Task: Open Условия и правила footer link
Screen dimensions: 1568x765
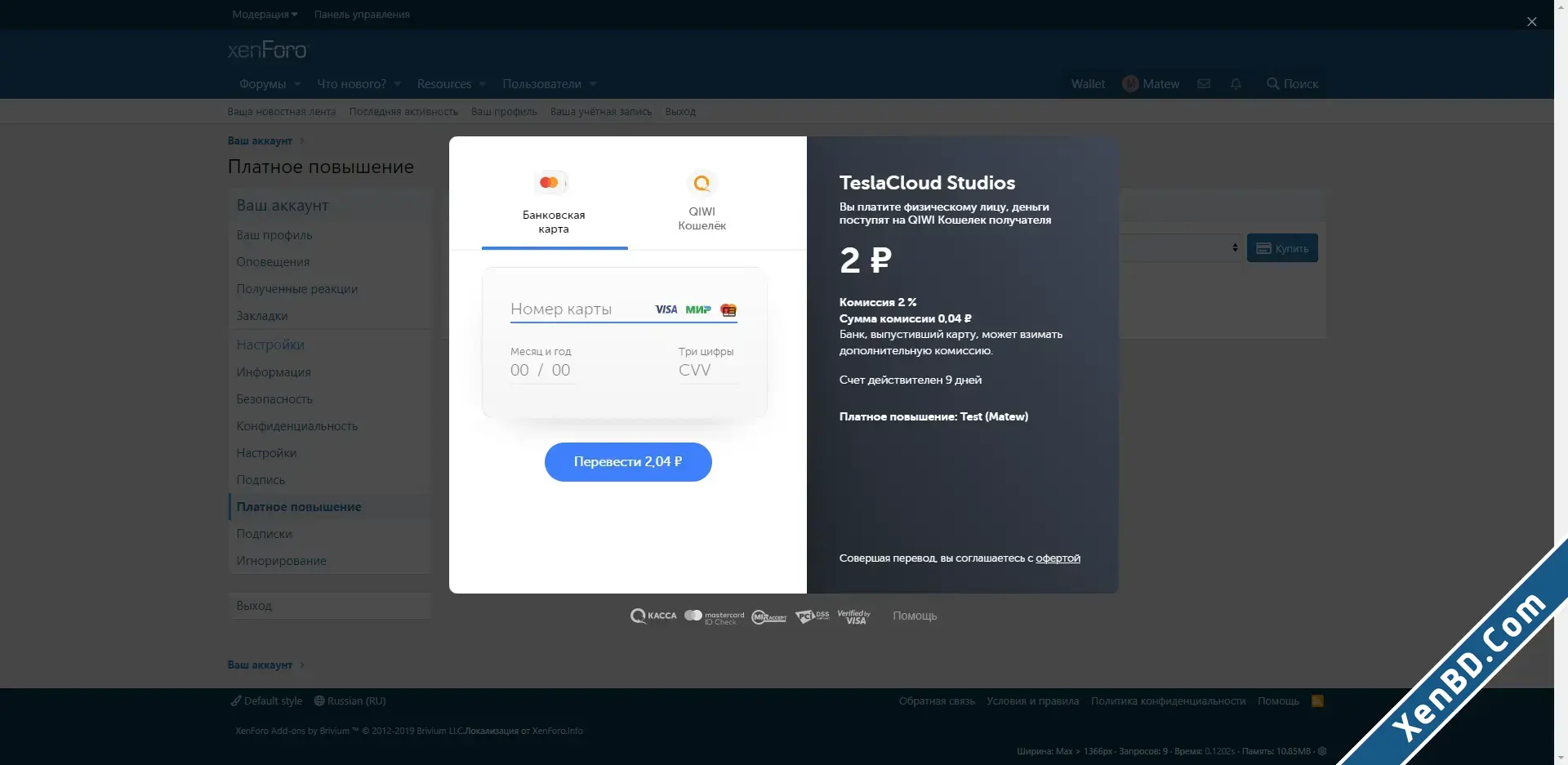Action: point(1032,701)
